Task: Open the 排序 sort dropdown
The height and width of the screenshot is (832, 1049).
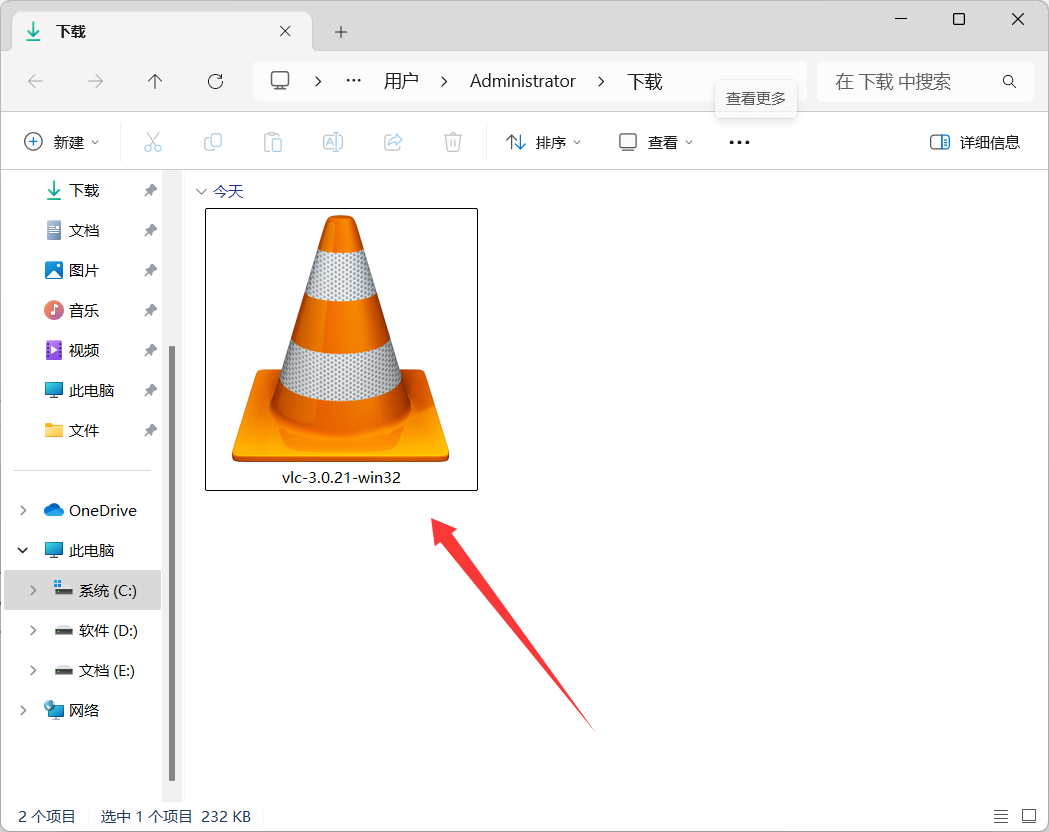Action: pyautogui.click(x=543, y=142)
